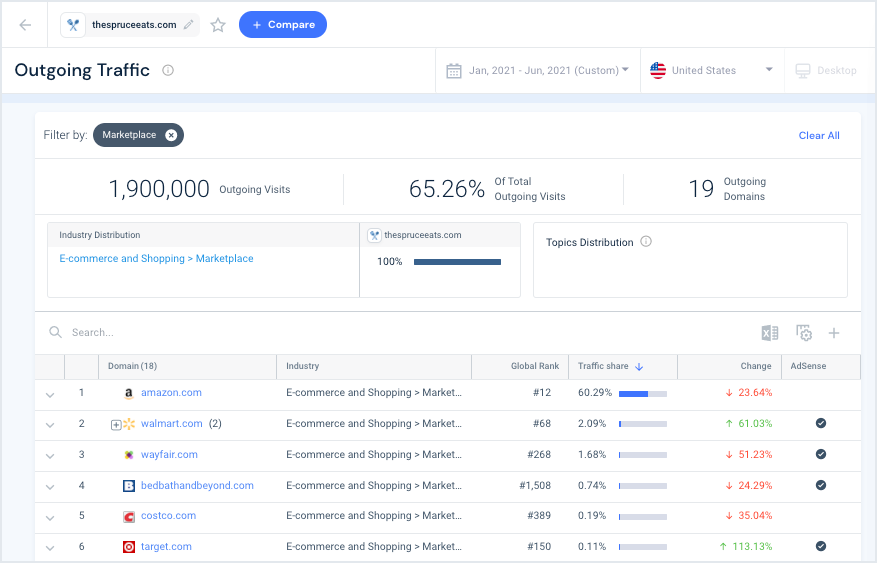
Task: Click the Compare button
Action: [x=283, y=25]
